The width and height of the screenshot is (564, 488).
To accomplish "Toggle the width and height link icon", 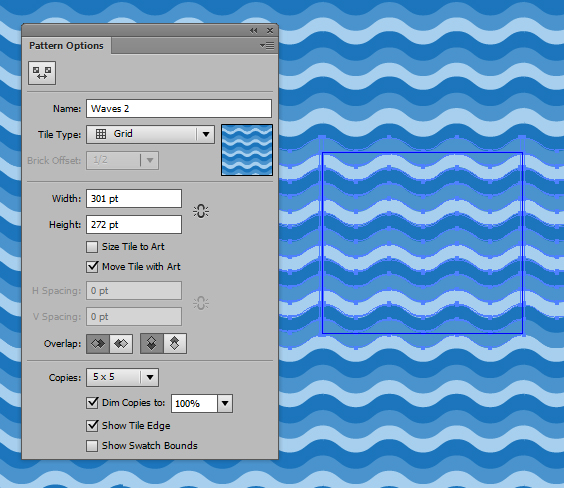I will point(201,211).
